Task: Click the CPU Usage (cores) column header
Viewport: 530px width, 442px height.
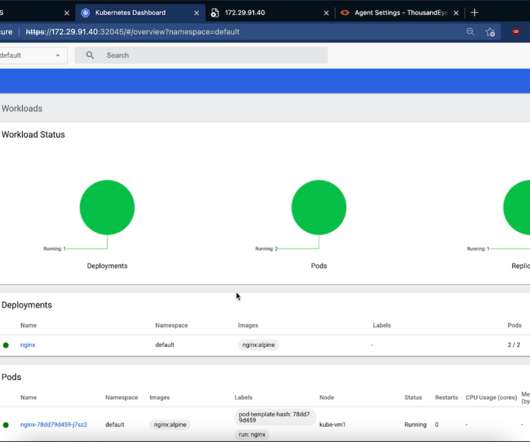Action: click(x=491, y=397)
